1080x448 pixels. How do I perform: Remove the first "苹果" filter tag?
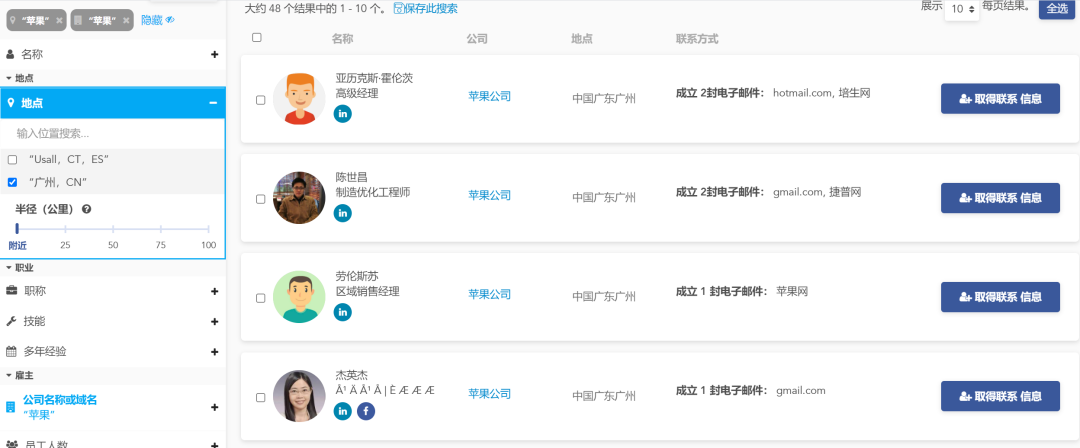[61, 20]
